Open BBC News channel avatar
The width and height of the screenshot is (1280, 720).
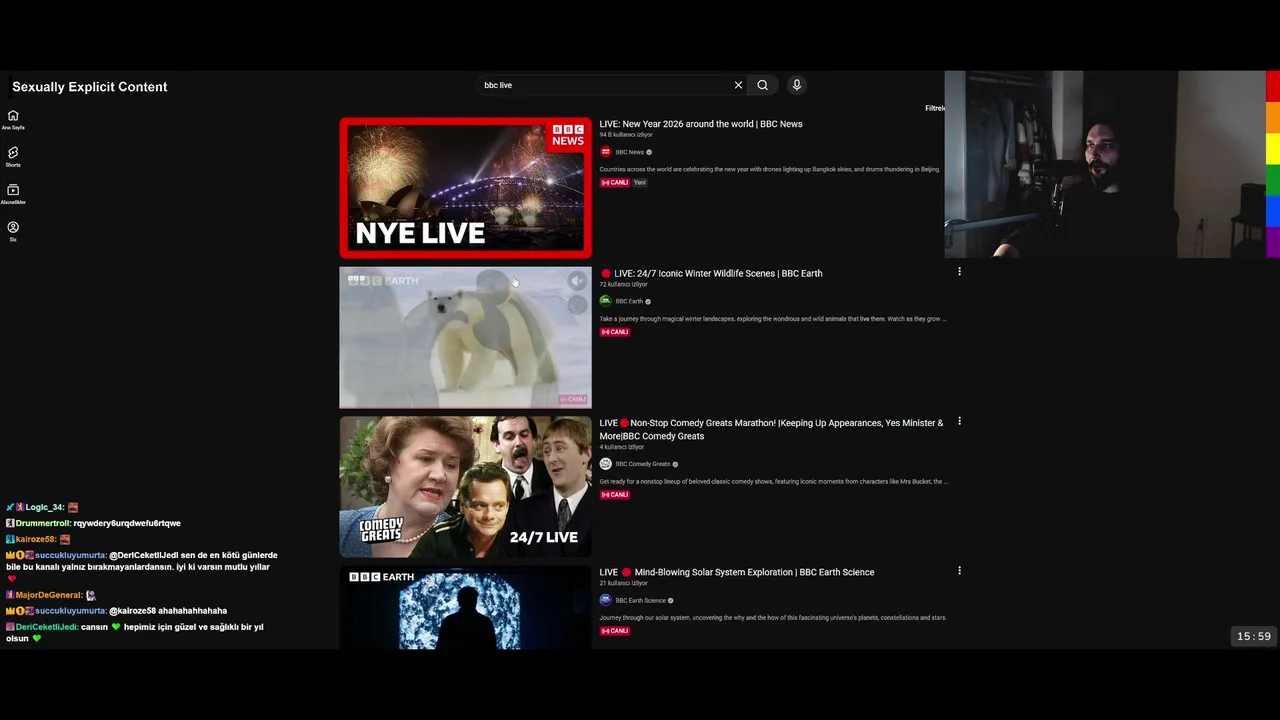(x=605, y=152)
